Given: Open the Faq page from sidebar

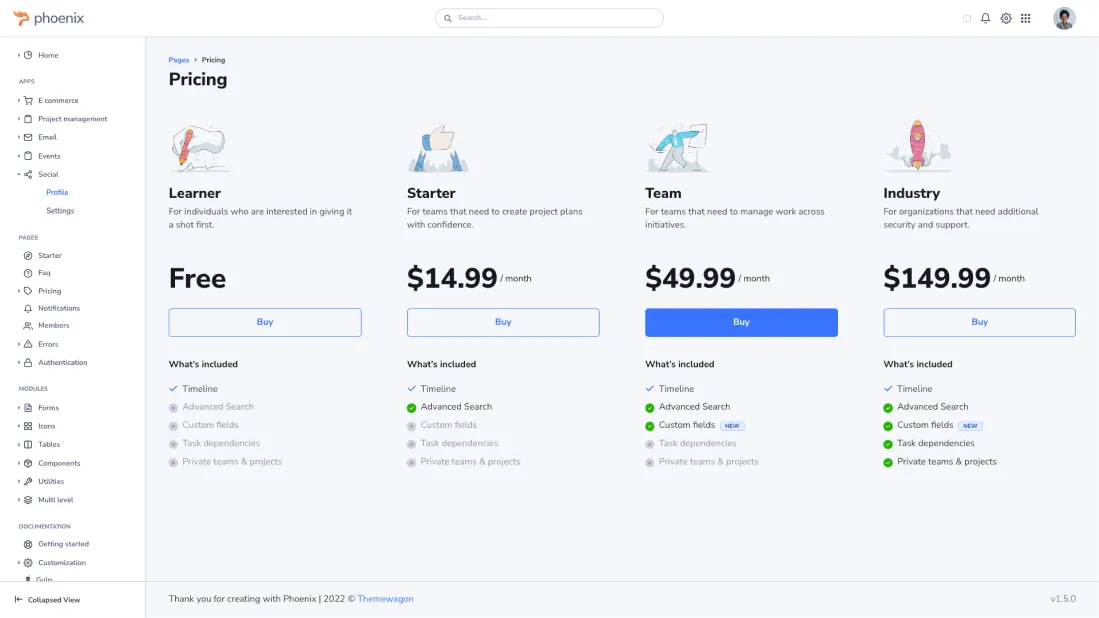Looking at the screenshot, I should 44,273.
